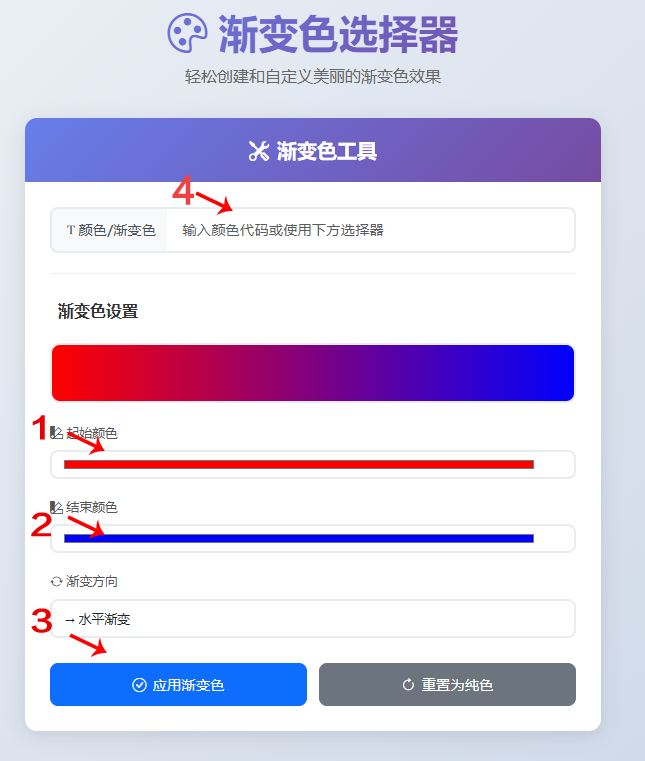The width and height of the screenshot is (645, 761).
Task: Click the 渐变色选择器 page title
Action: (338, 35)
